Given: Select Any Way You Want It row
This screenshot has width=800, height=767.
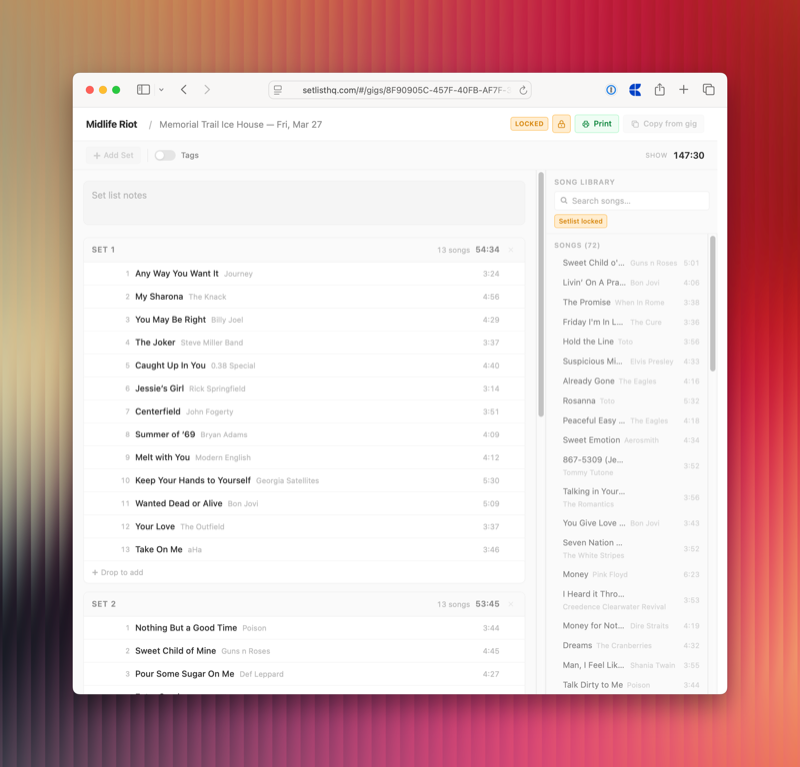Looking at the screenshot, I should pos(304,274).
